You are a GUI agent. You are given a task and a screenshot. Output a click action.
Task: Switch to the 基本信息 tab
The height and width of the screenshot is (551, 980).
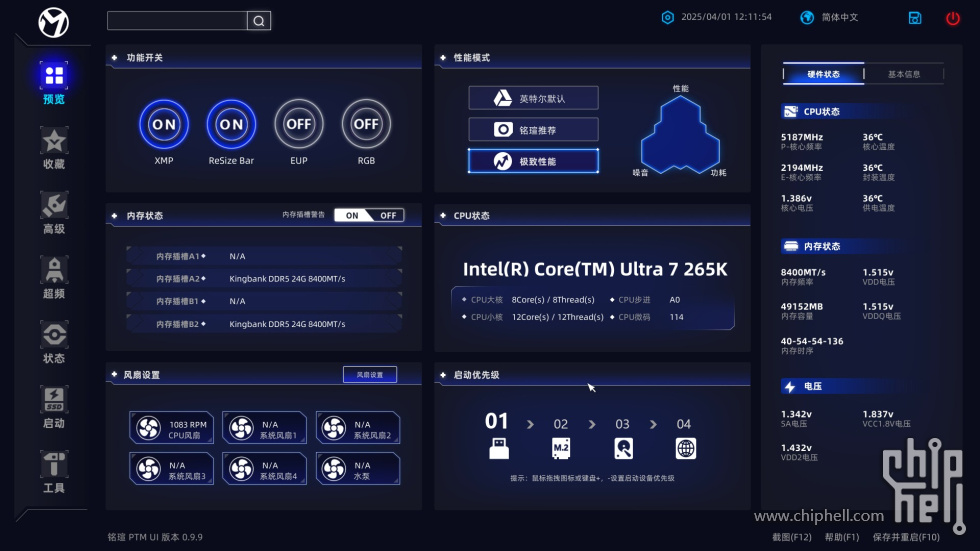coord(904,74)
